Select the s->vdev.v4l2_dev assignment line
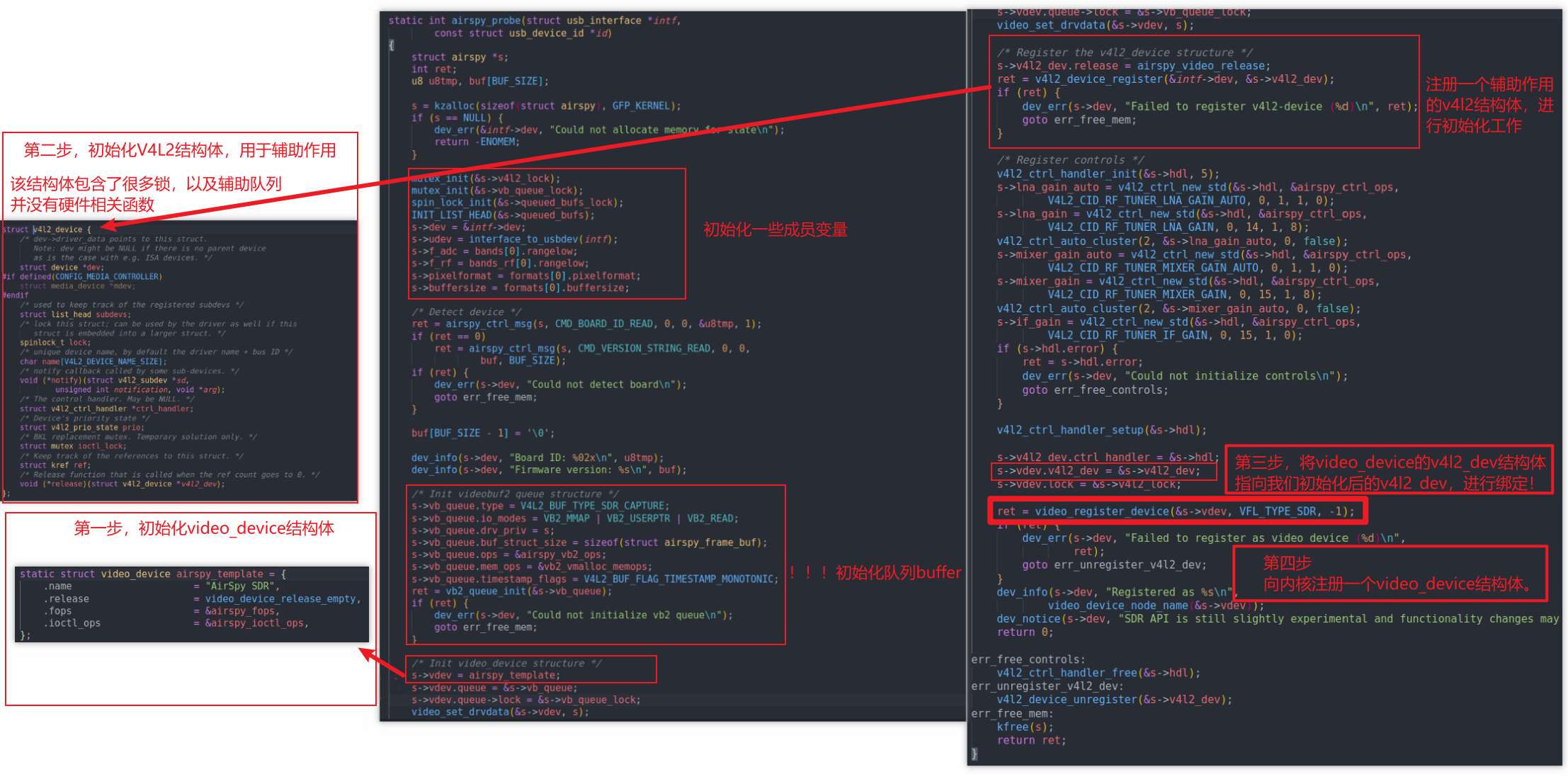This screenshot has width=1568, height=779. [1098, 471]
